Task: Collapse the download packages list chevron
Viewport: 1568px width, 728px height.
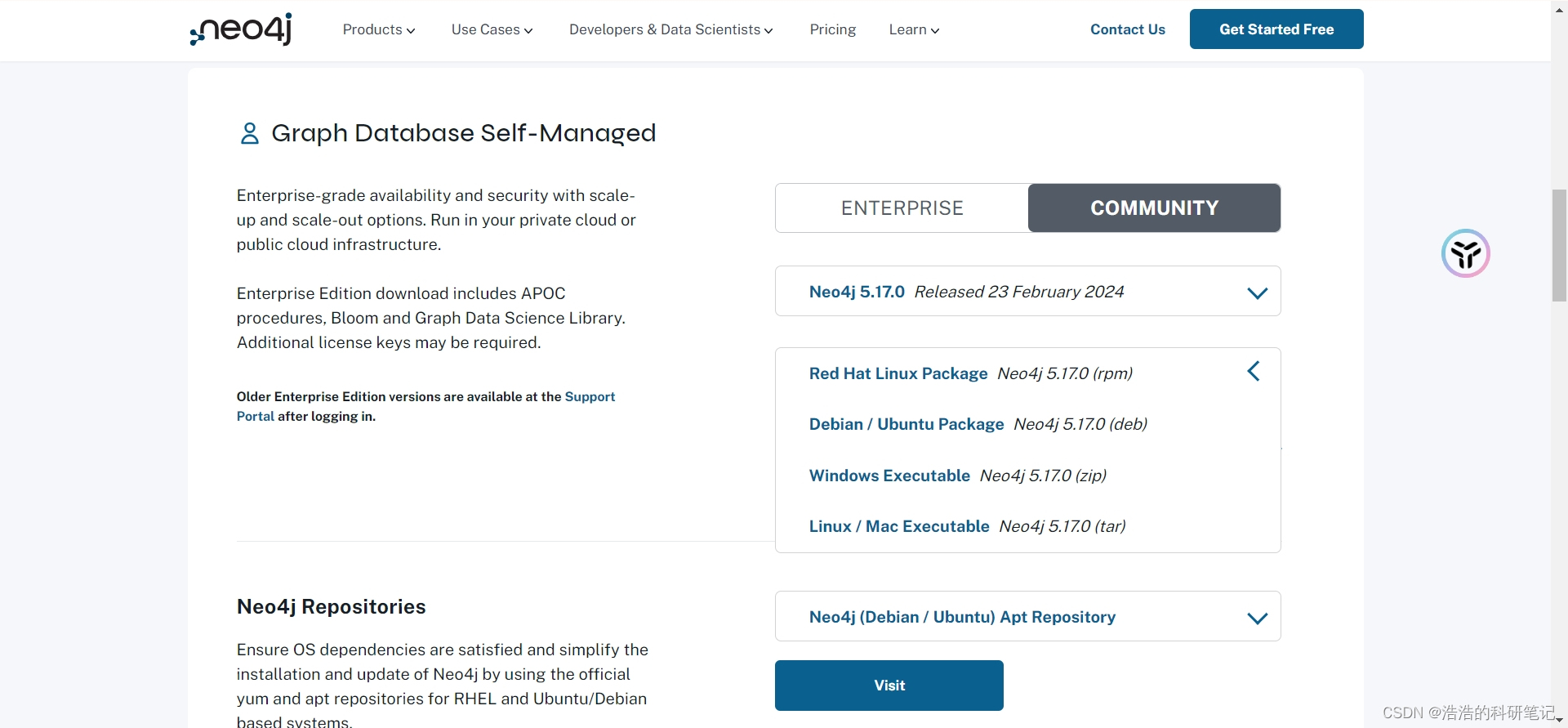Action: point(1254,372)
